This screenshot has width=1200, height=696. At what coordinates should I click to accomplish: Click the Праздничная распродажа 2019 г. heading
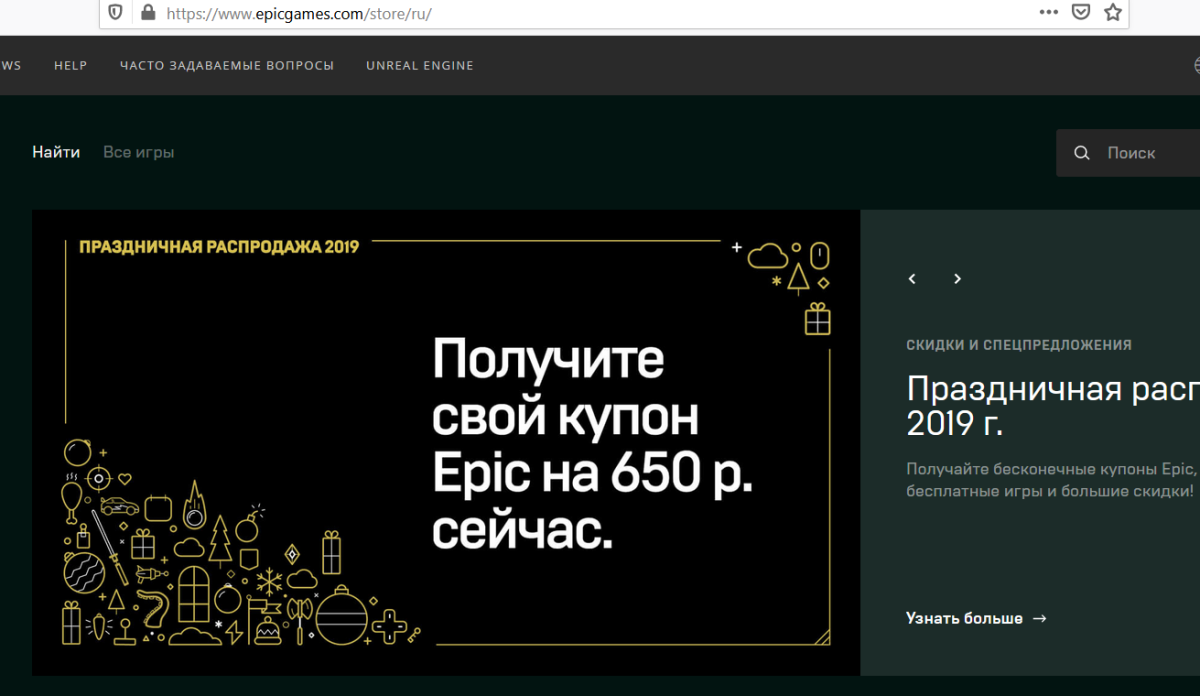point(1053,405)
